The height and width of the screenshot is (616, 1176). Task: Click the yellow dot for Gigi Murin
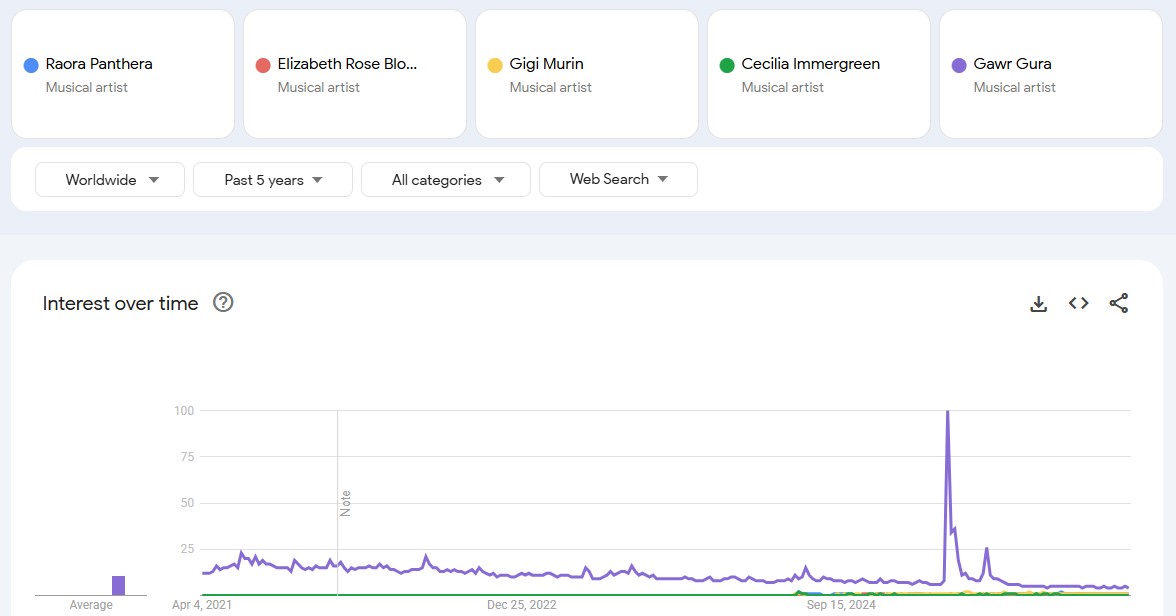[494, 65]
